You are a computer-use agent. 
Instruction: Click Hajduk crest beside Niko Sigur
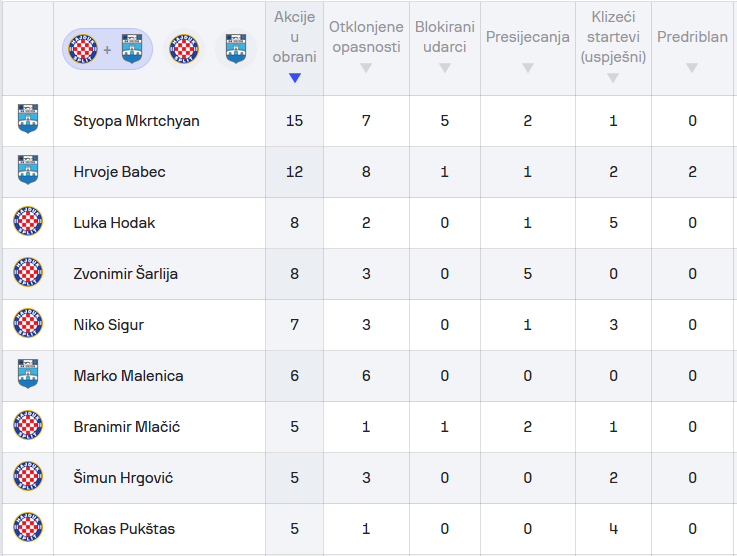pyautogui.click(x=27, y=325)
